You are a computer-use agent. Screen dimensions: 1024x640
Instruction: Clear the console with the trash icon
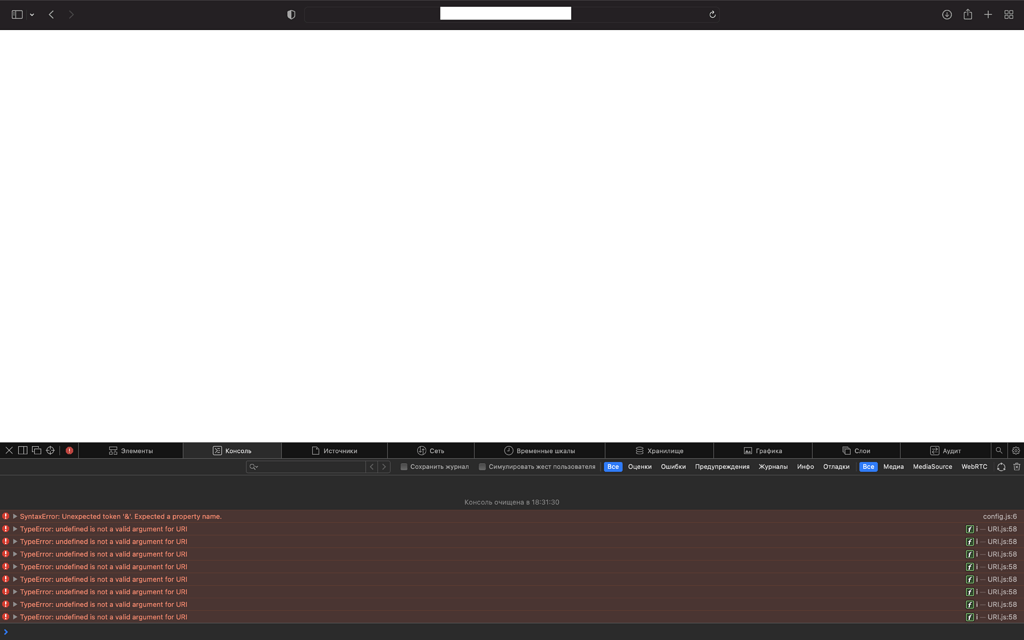[1016, 467]
